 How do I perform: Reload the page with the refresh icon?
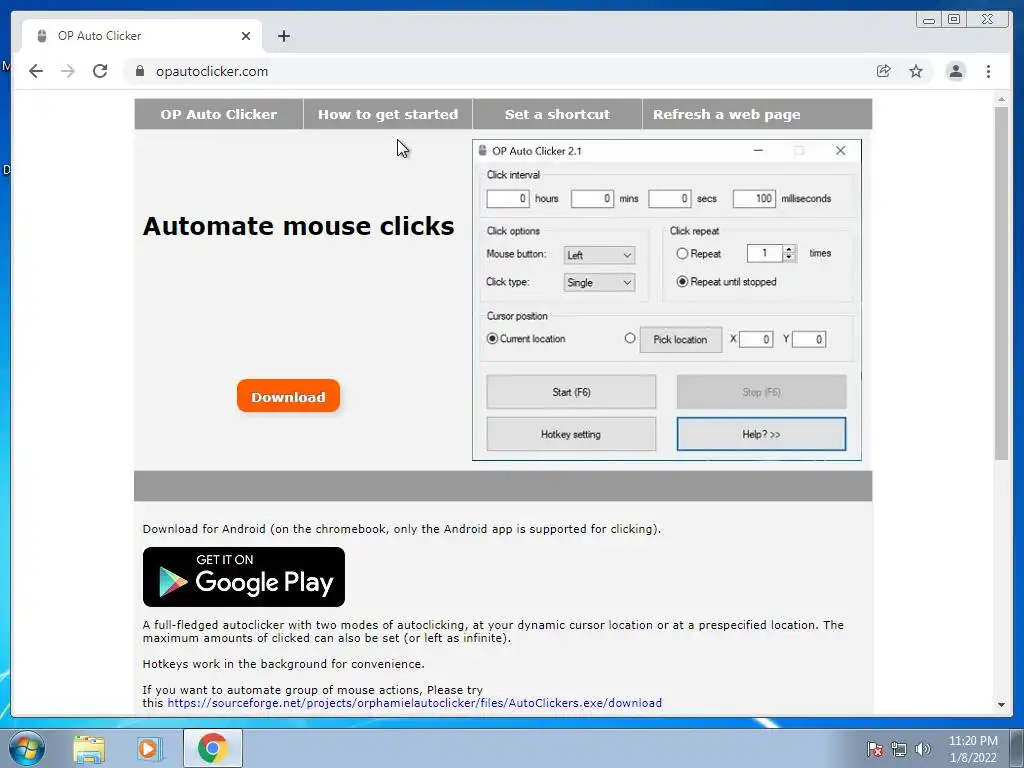click(x=100, y=71)
